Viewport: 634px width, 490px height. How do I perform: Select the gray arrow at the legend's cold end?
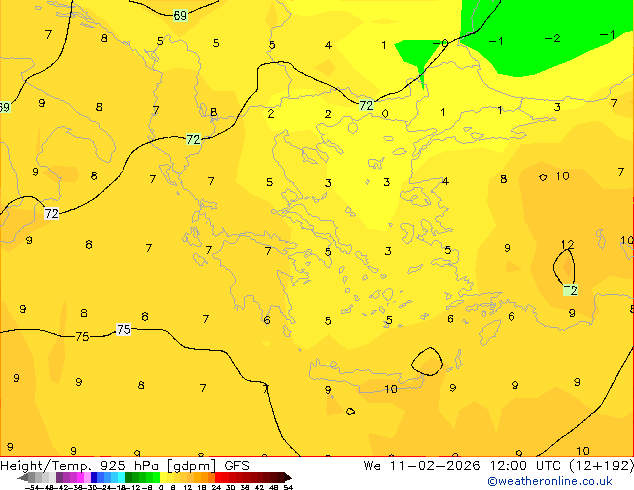(x=23, y=477)
